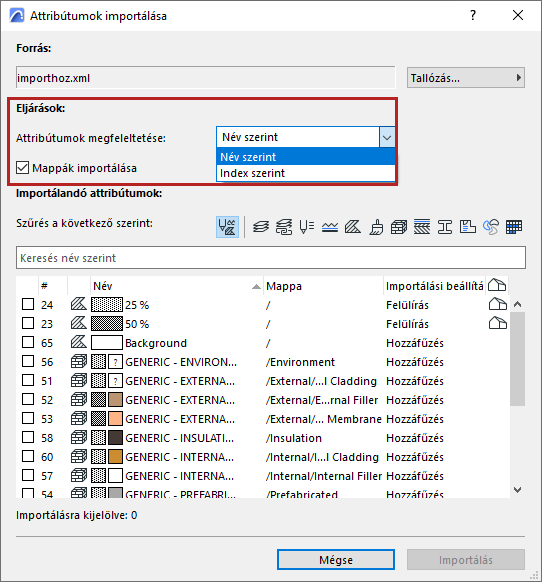Filter by Profiles I-beam icon
The image size is (542, 582).
[445, 227]
